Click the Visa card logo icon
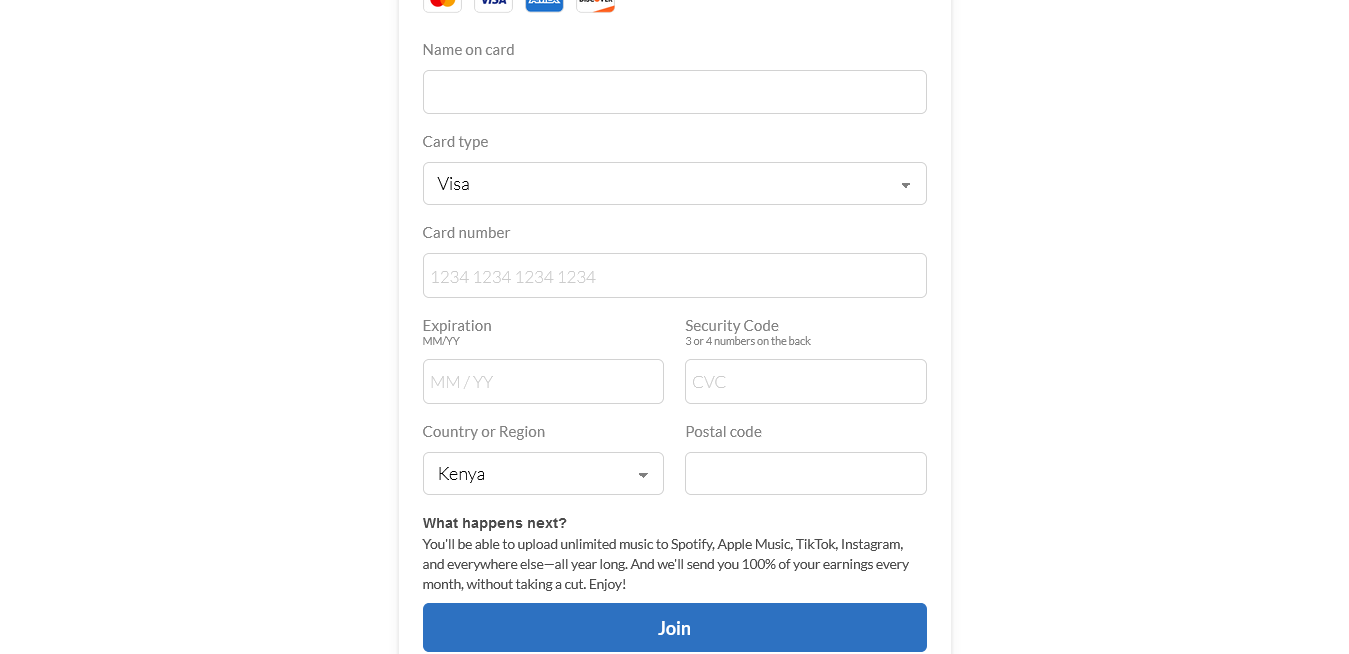Viewport: 1349px width, 654px height. [x=493, y=4]
